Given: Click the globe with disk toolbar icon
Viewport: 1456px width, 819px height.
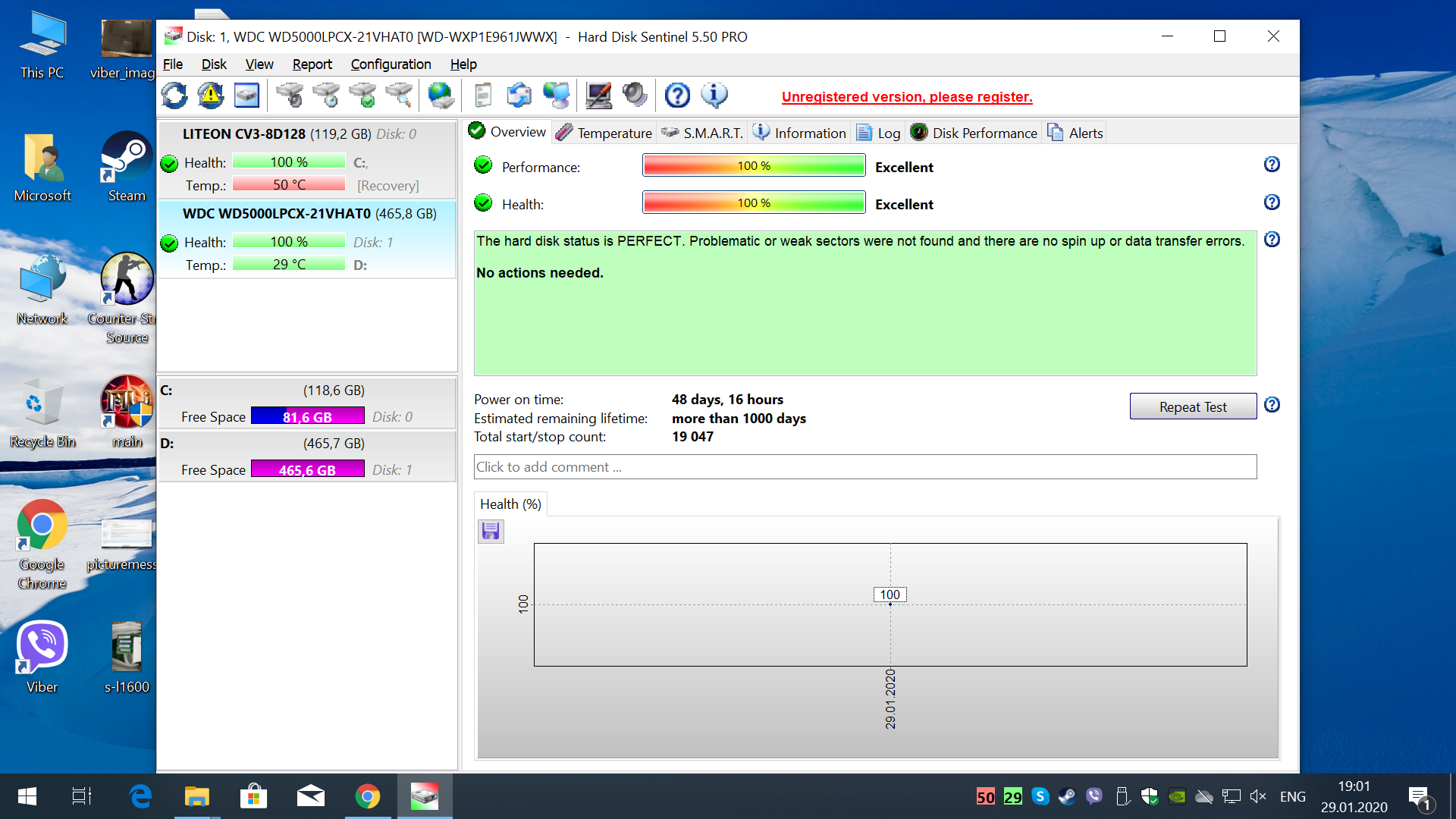Looking at the screenshot, I should [441, 96].
